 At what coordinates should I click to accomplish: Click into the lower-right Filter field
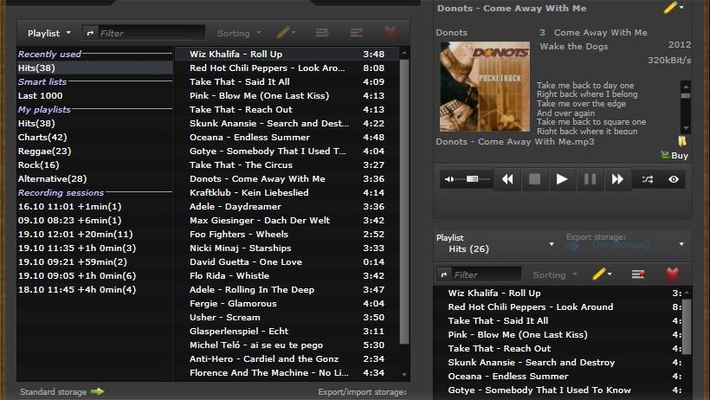(x=486, y=275)
